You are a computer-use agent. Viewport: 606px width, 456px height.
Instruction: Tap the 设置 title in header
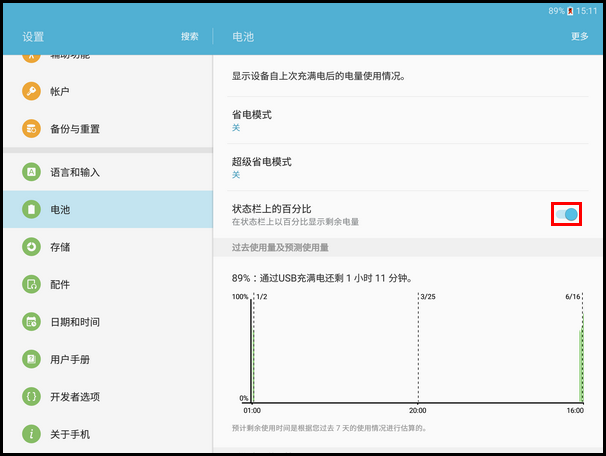pos(33,37)
